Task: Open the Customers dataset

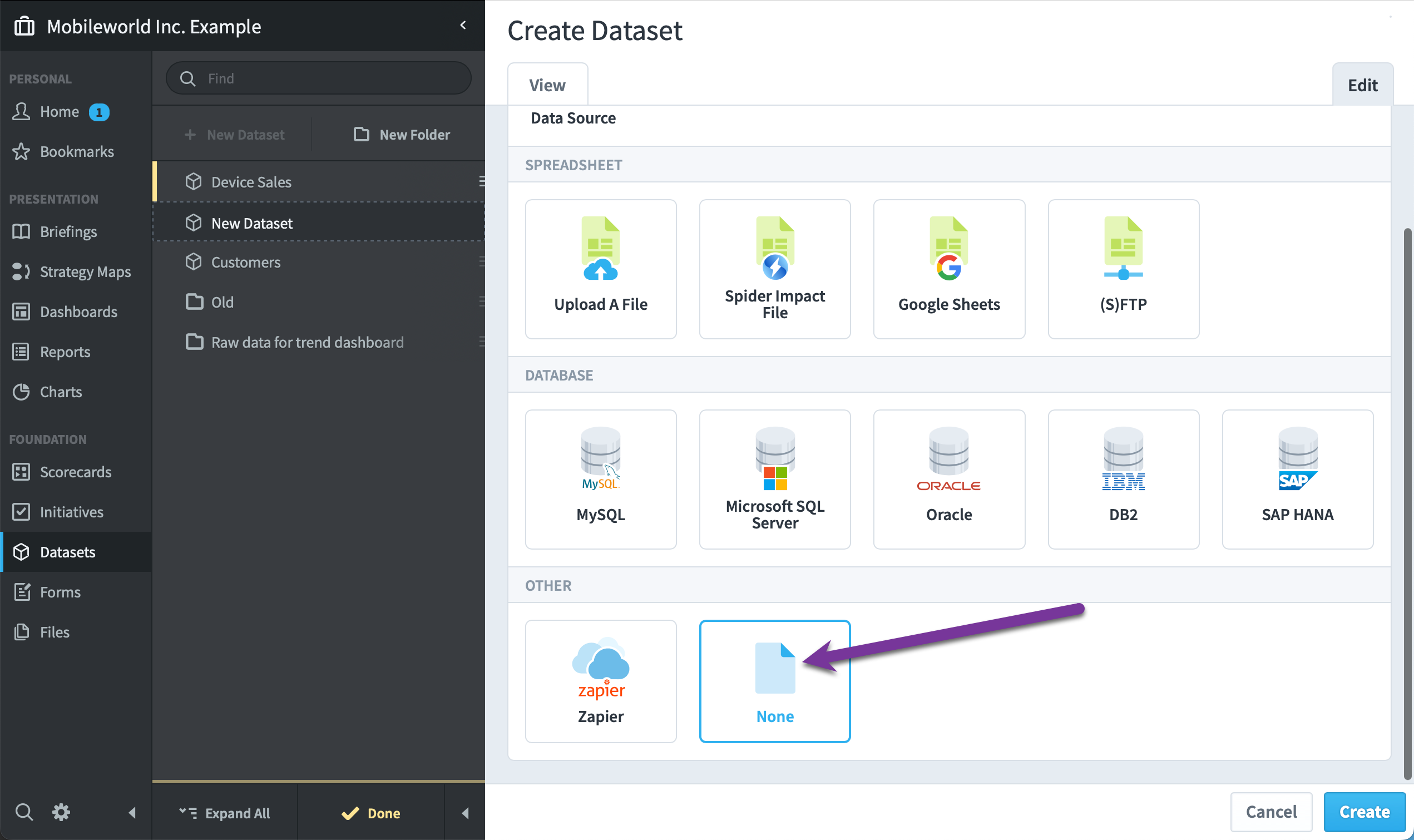Action: click(318, 262)
